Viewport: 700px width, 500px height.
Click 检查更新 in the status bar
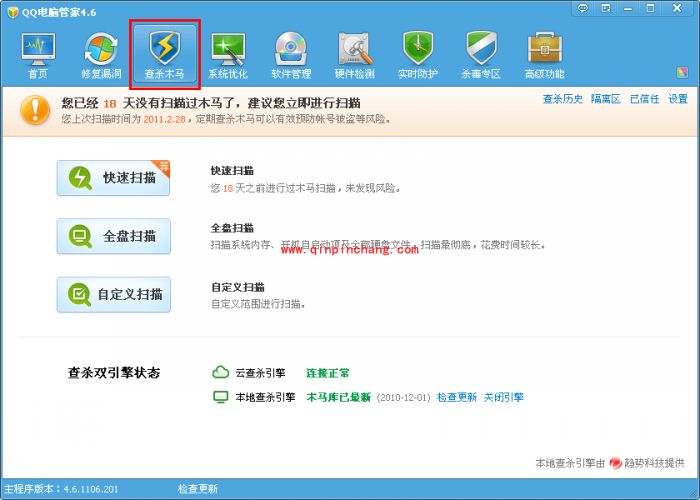pos(198,489)
